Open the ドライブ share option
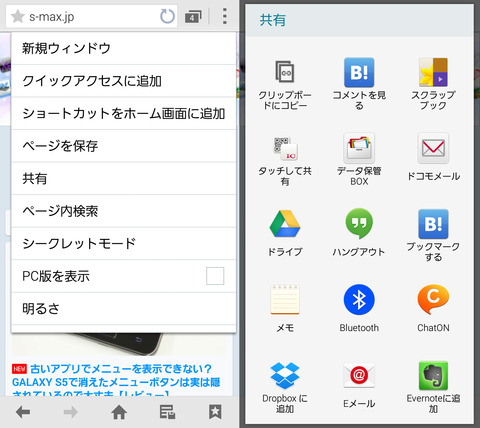This screenshot has width=480, height=428. tap(285, 224)
